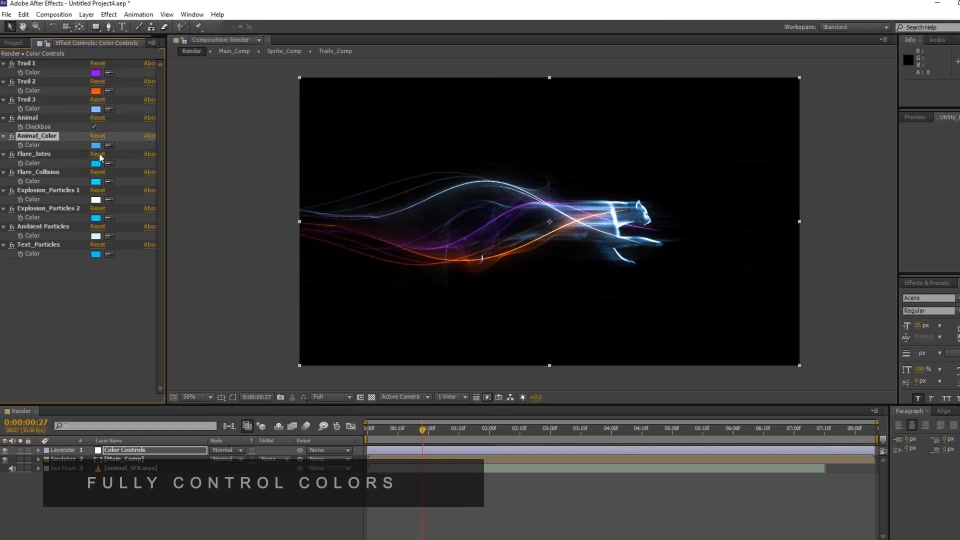Switch to the Main_Comp tab
This screenshot has width=960, height=540.
click(x=234, y=51)
